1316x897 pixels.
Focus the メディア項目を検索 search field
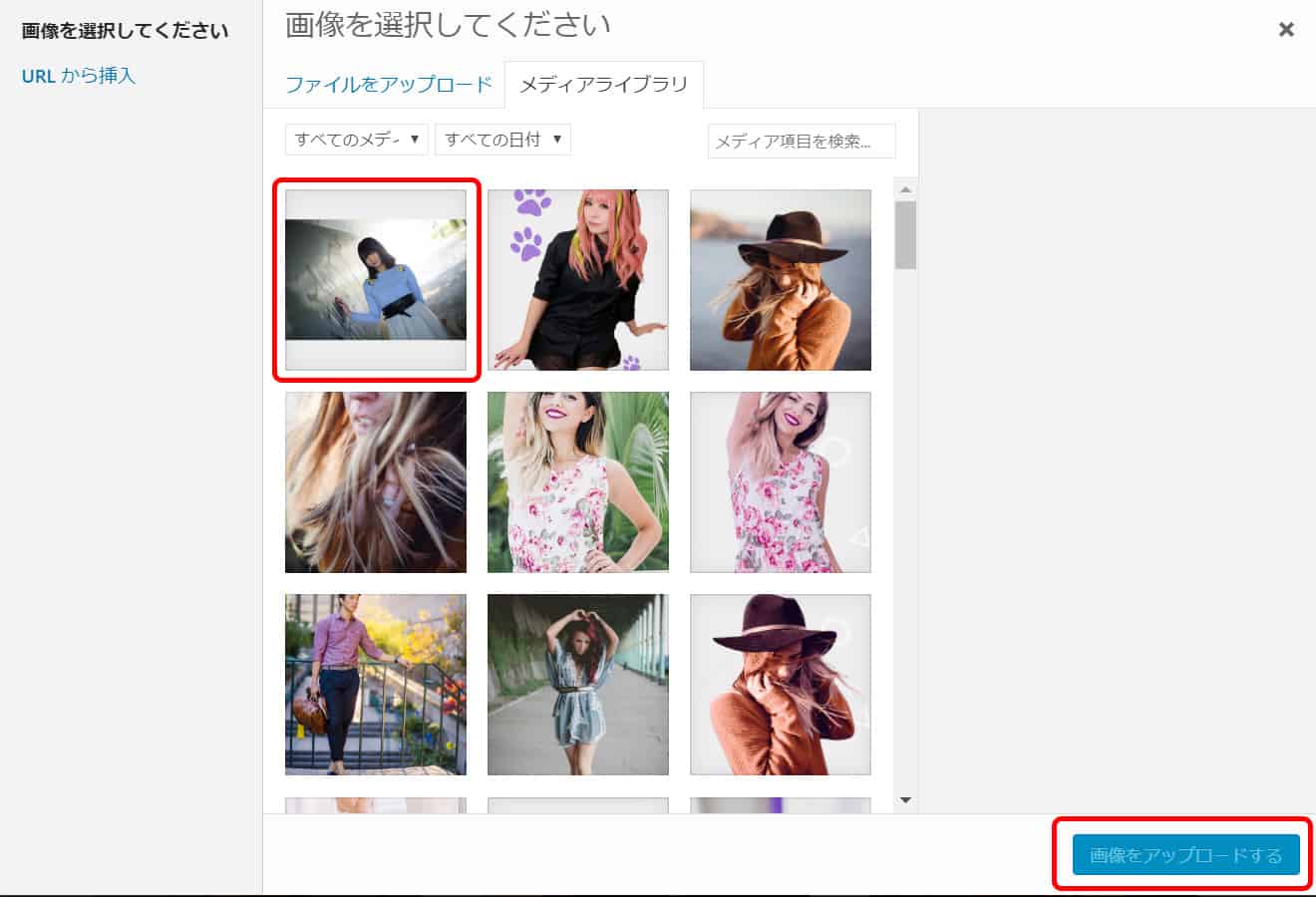click(802, 142)
